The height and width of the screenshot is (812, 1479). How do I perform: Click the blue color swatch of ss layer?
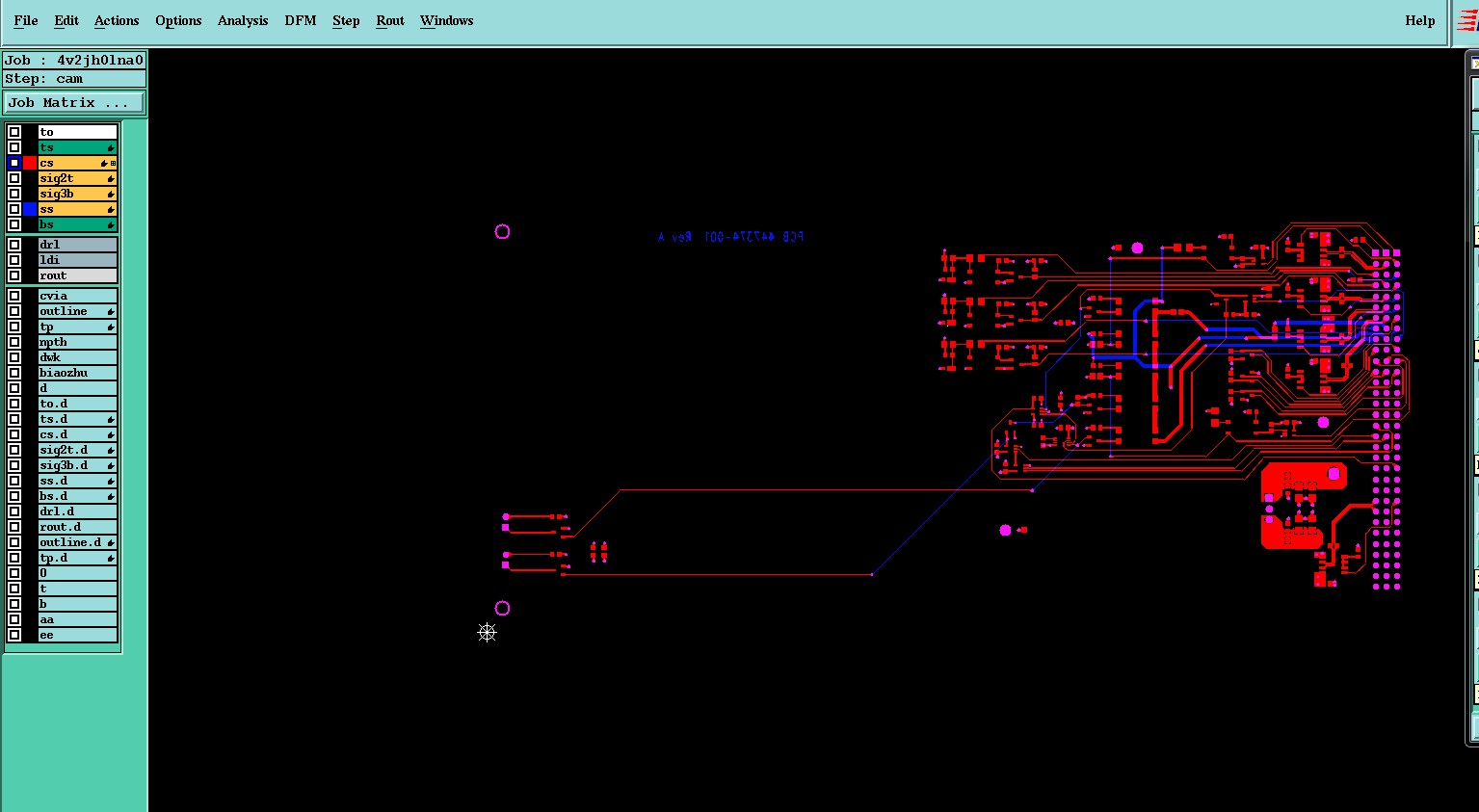click(30, 209)
